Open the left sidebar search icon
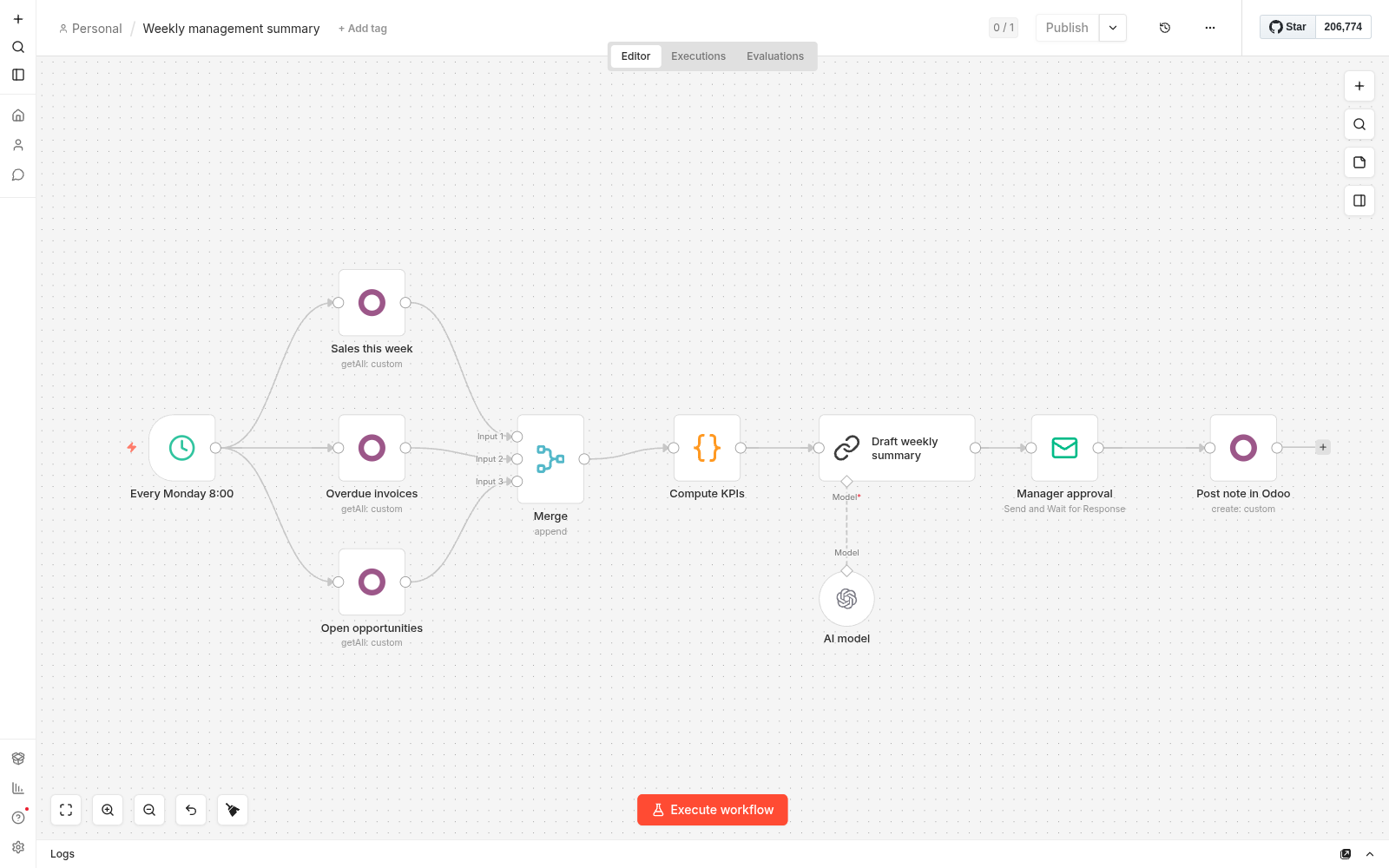Image resolution: width=1389 pixels, height=868 pixels. [x=18, y=47]
